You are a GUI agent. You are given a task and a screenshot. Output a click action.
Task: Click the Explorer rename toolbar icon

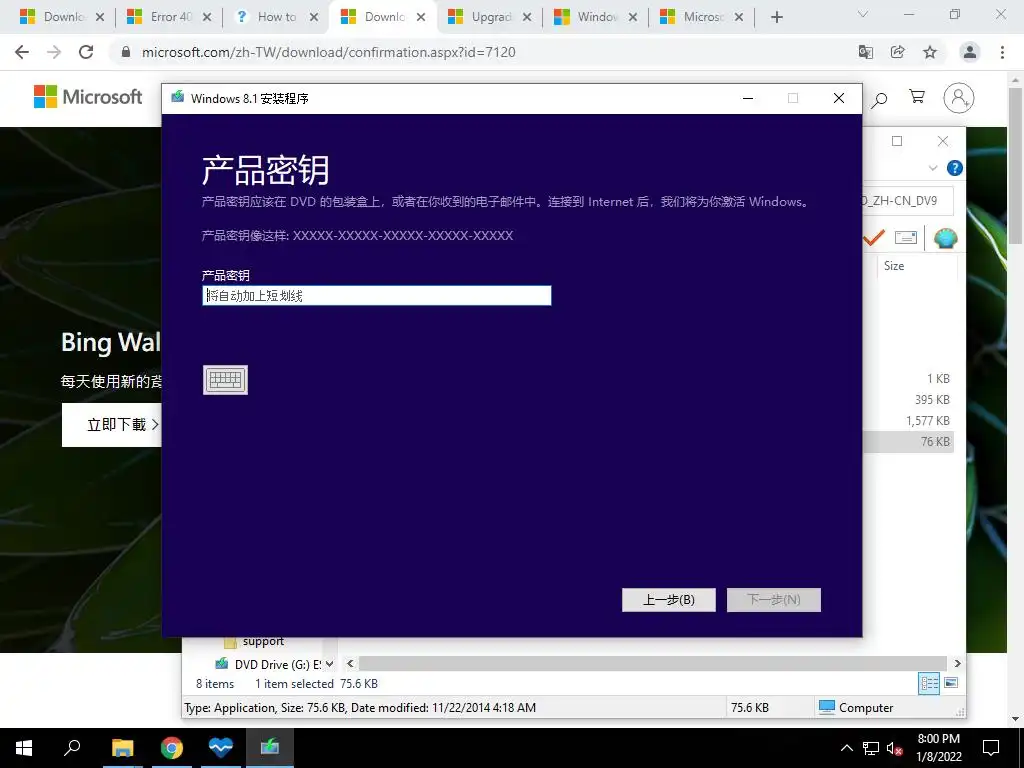point(906,238)
